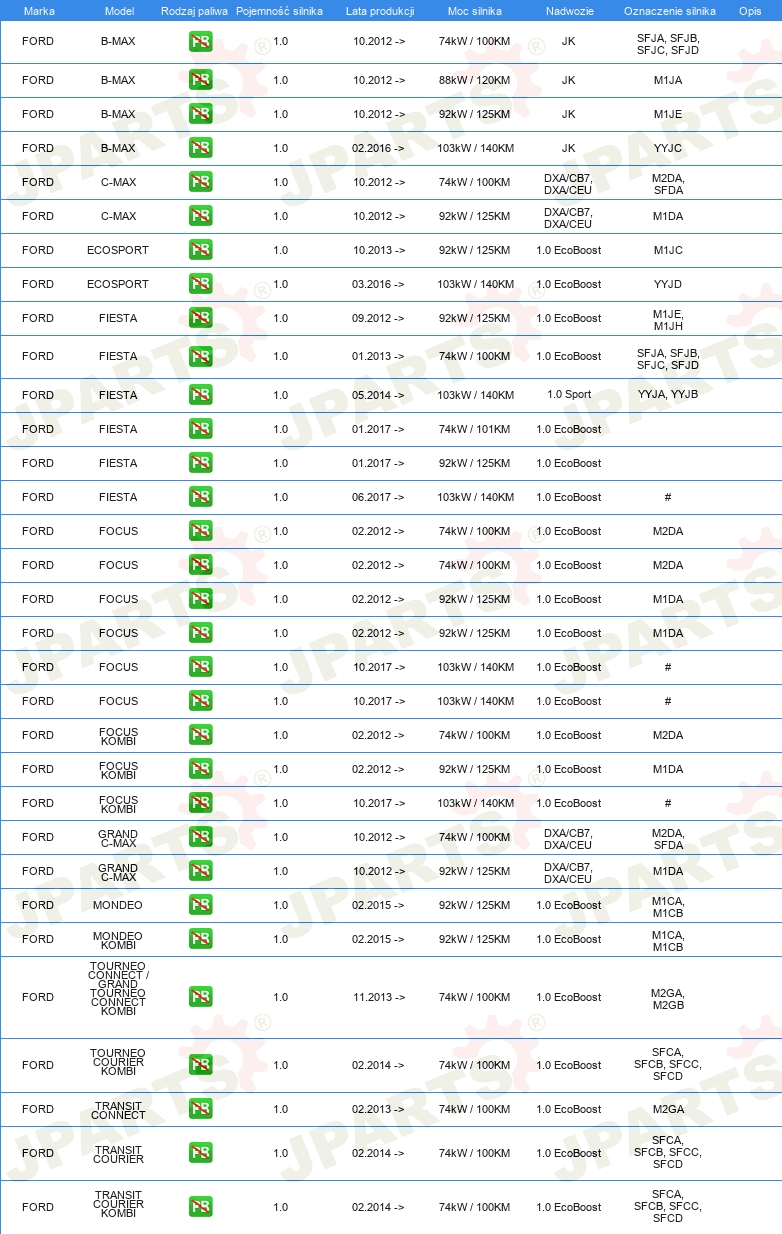Viewport: 782px width, 1234px height.
Task: Click the Marka column header
Action: (x=39, y=10)
